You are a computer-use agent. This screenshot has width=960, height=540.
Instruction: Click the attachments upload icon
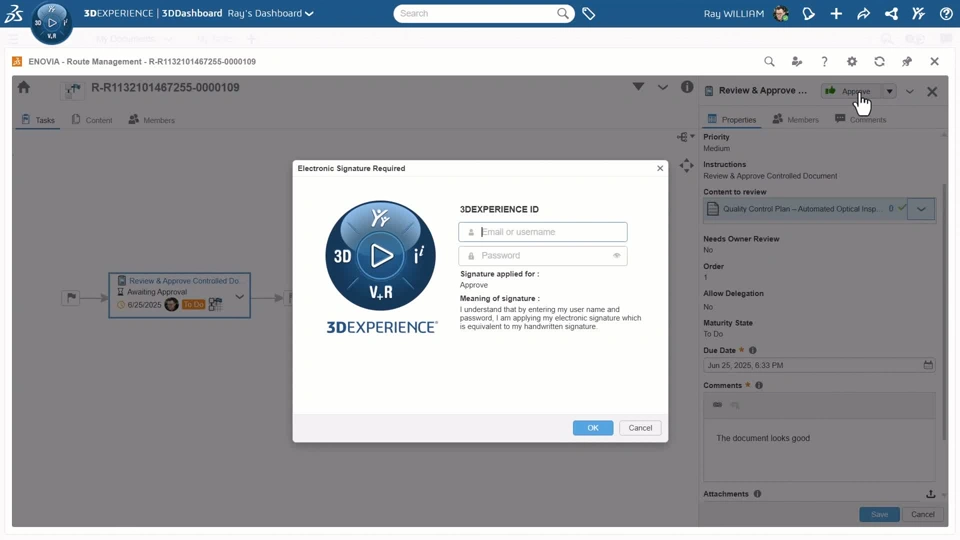(931, 494)
